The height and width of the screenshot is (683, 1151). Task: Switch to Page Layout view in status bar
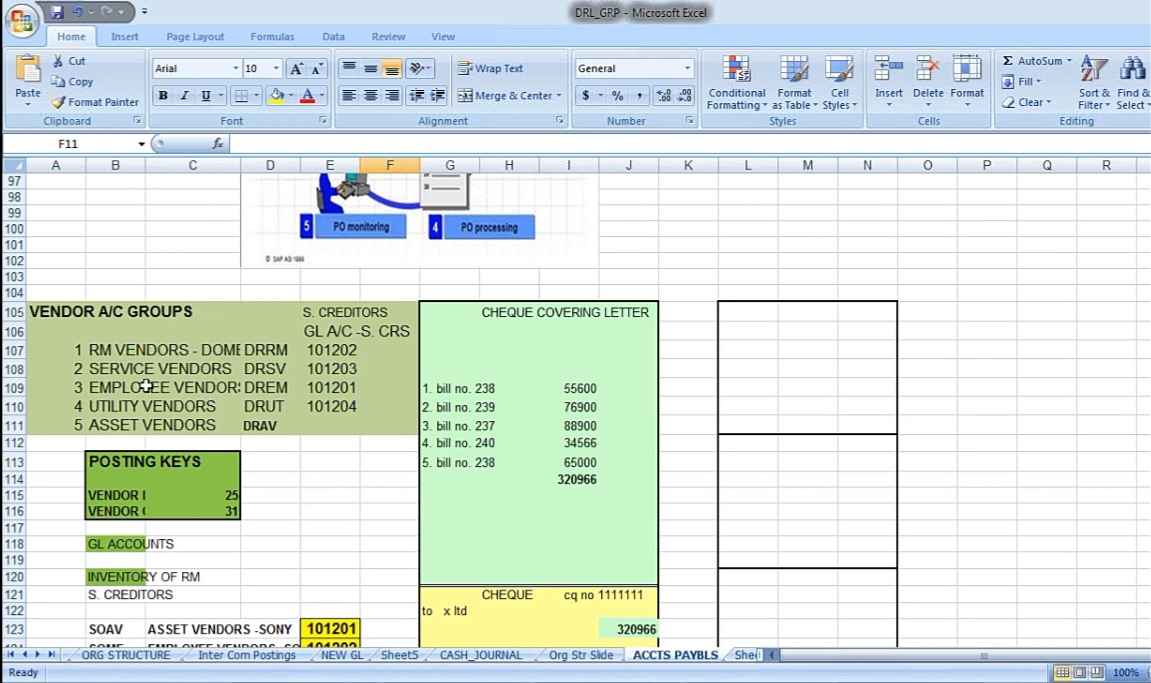point(1079,672)
